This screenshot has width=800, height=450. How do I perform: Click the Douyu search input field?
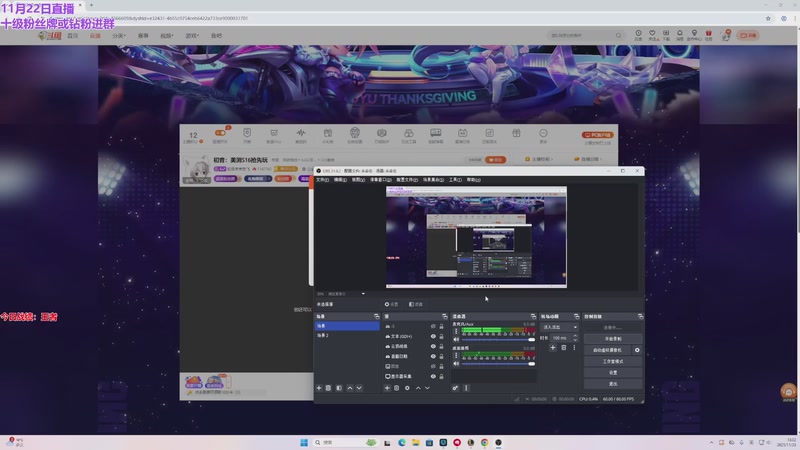click(x=582, y=35)
